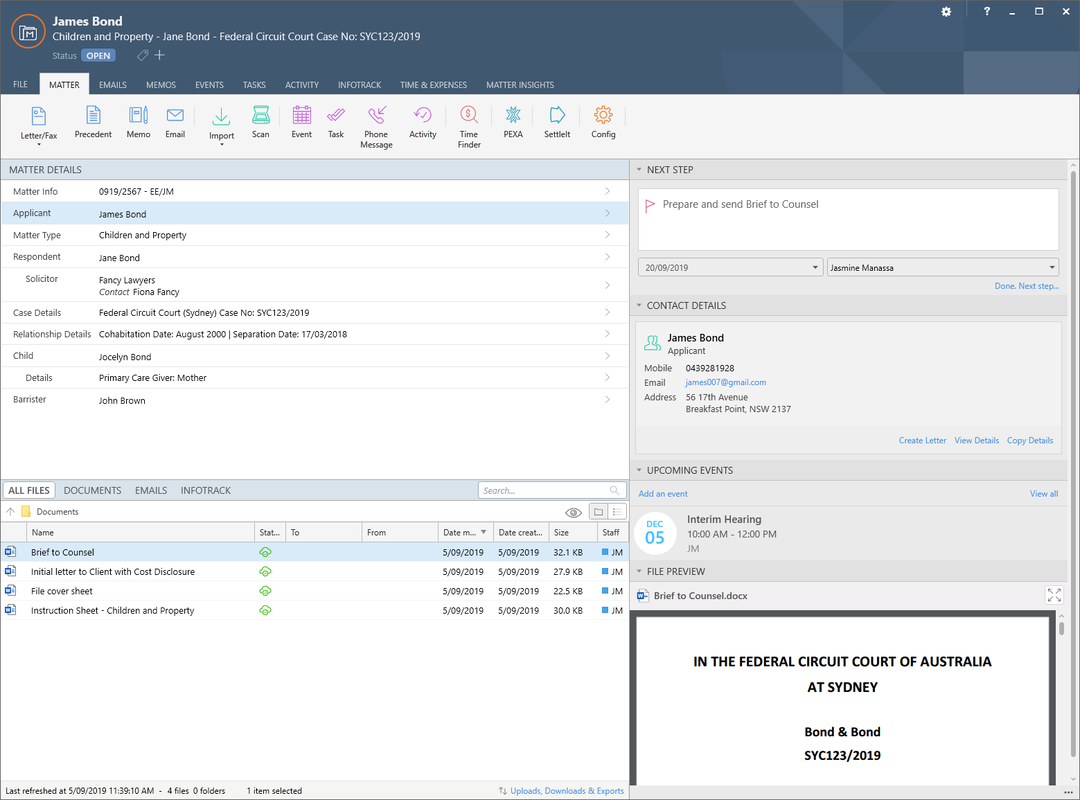Click inside the file Search box
Image resolution: width=1080 pixels, height=800 pixels.
click(545, 490)
